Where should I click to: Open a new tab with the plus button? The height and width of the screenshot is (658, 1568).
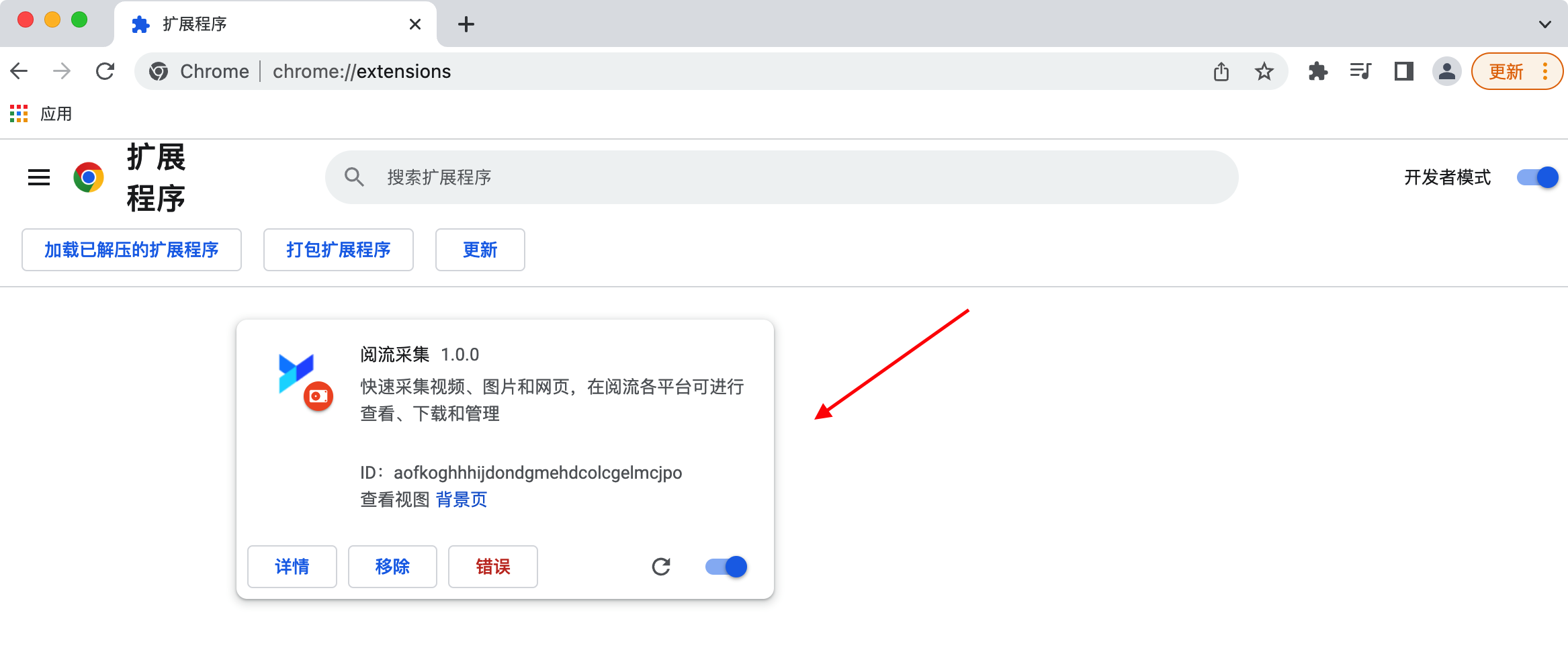pyautogui.click(x=466, y=25)
